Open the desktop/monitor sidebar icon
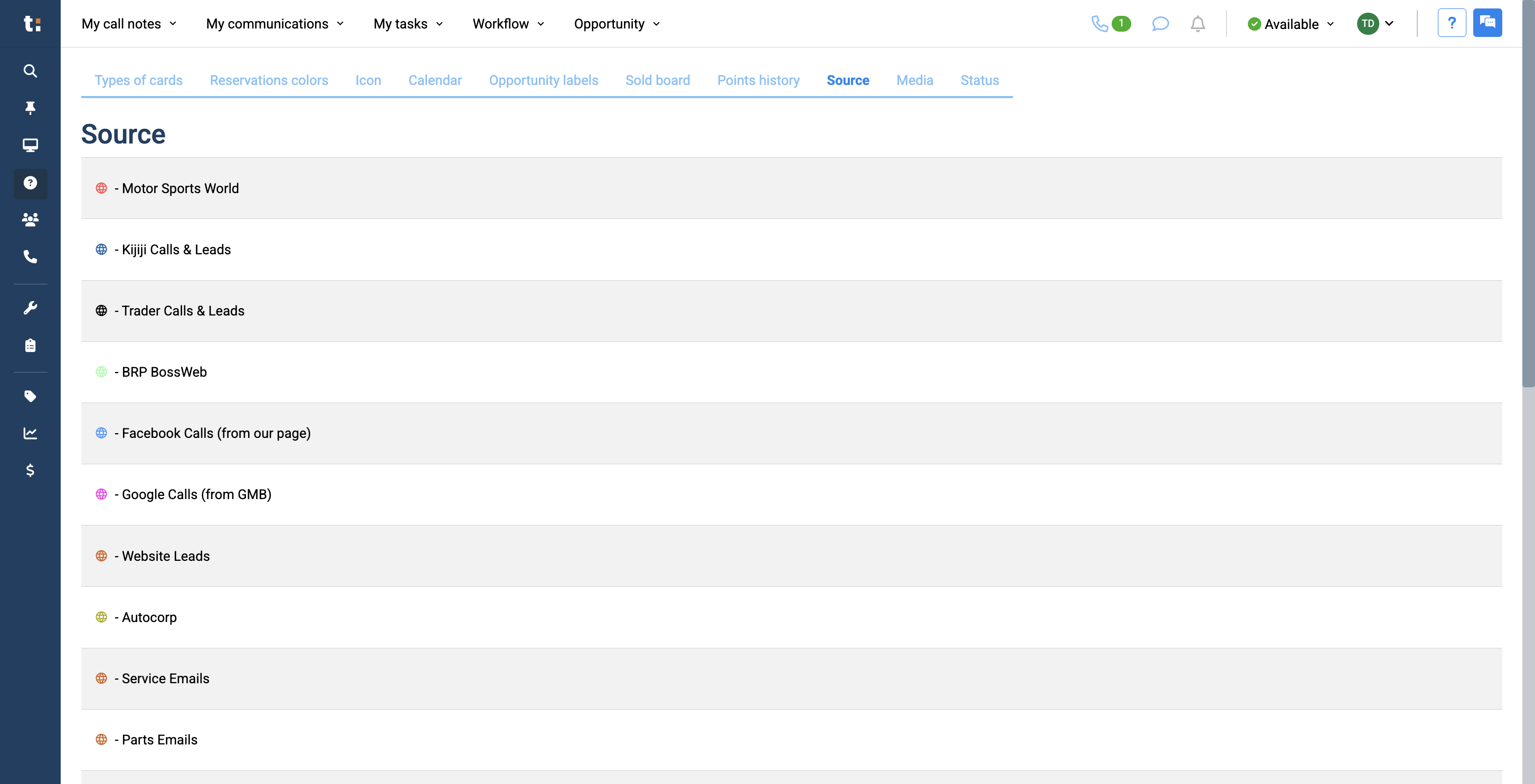This screenshot has height=784, width=1535. click(x=30, y=145)
